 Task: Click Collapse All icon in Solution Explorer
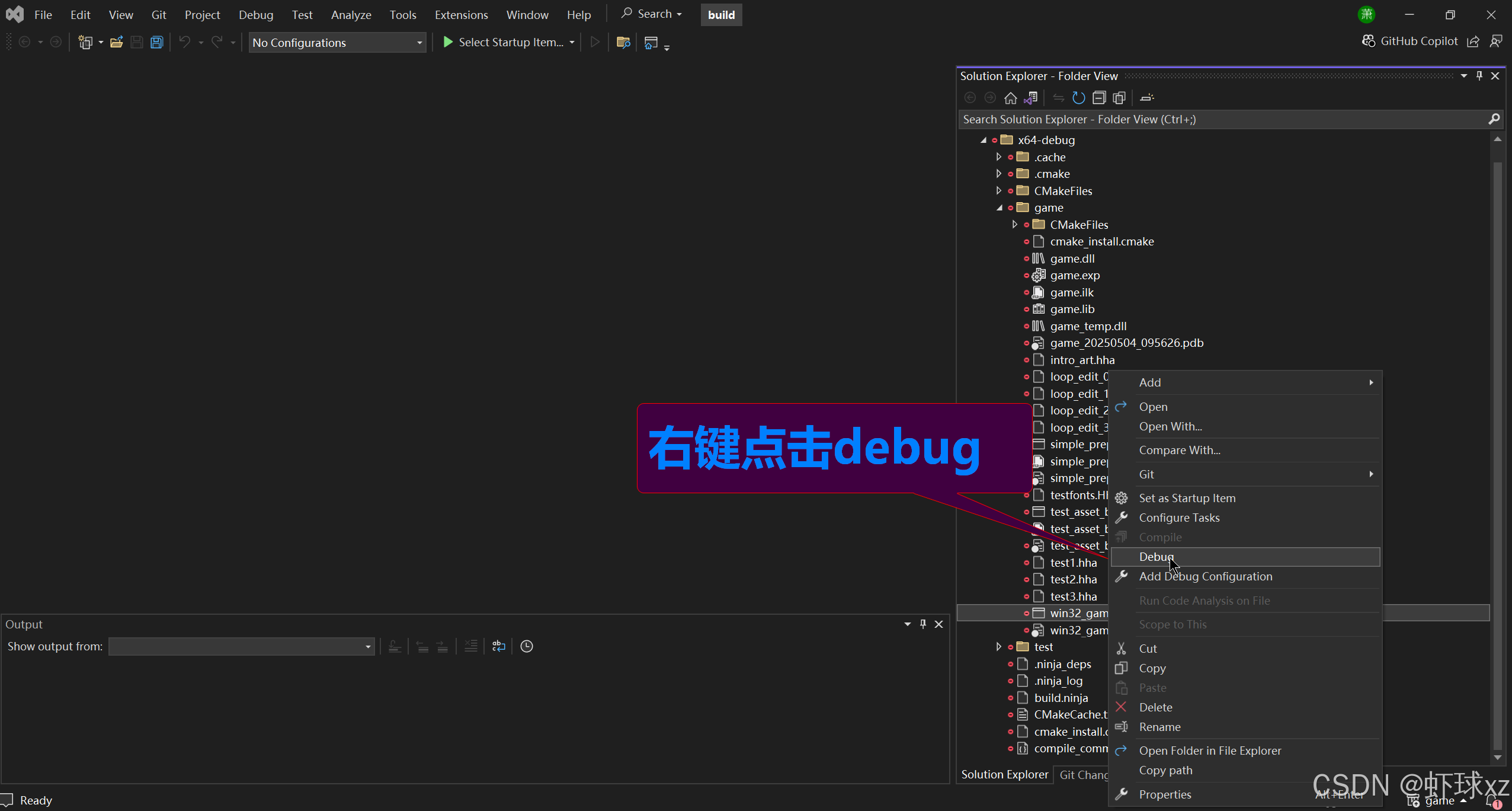(x=1099, y=98)
